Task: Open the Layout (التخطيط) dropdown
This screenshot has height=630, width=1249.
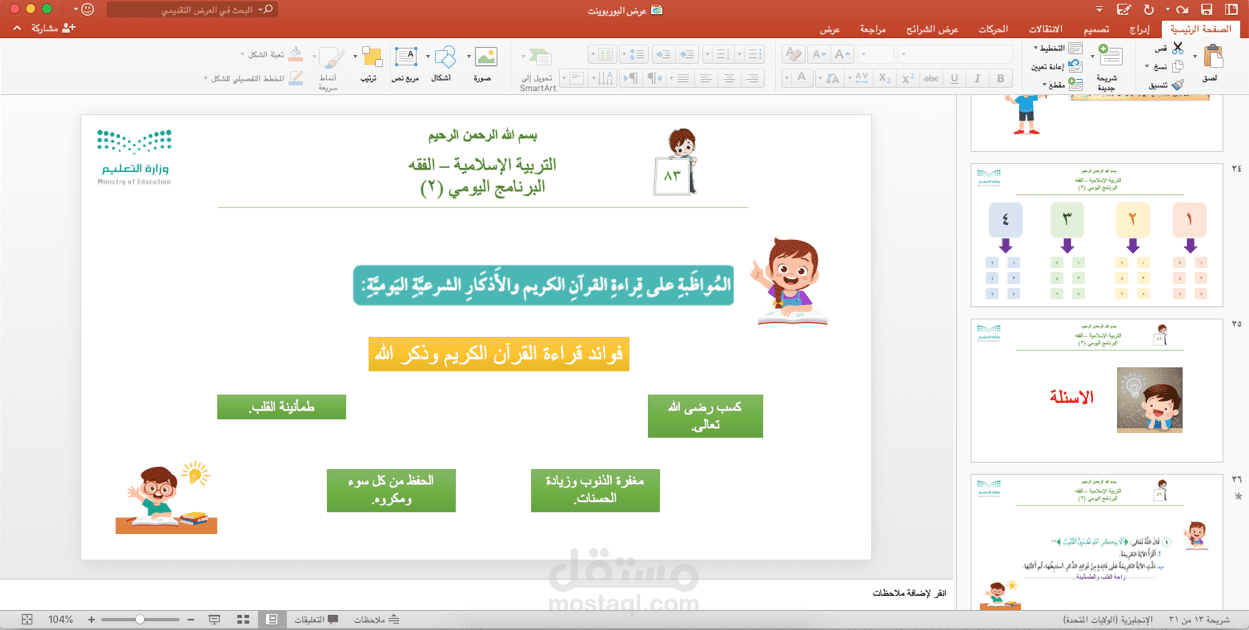Action: click(1059, 48)
